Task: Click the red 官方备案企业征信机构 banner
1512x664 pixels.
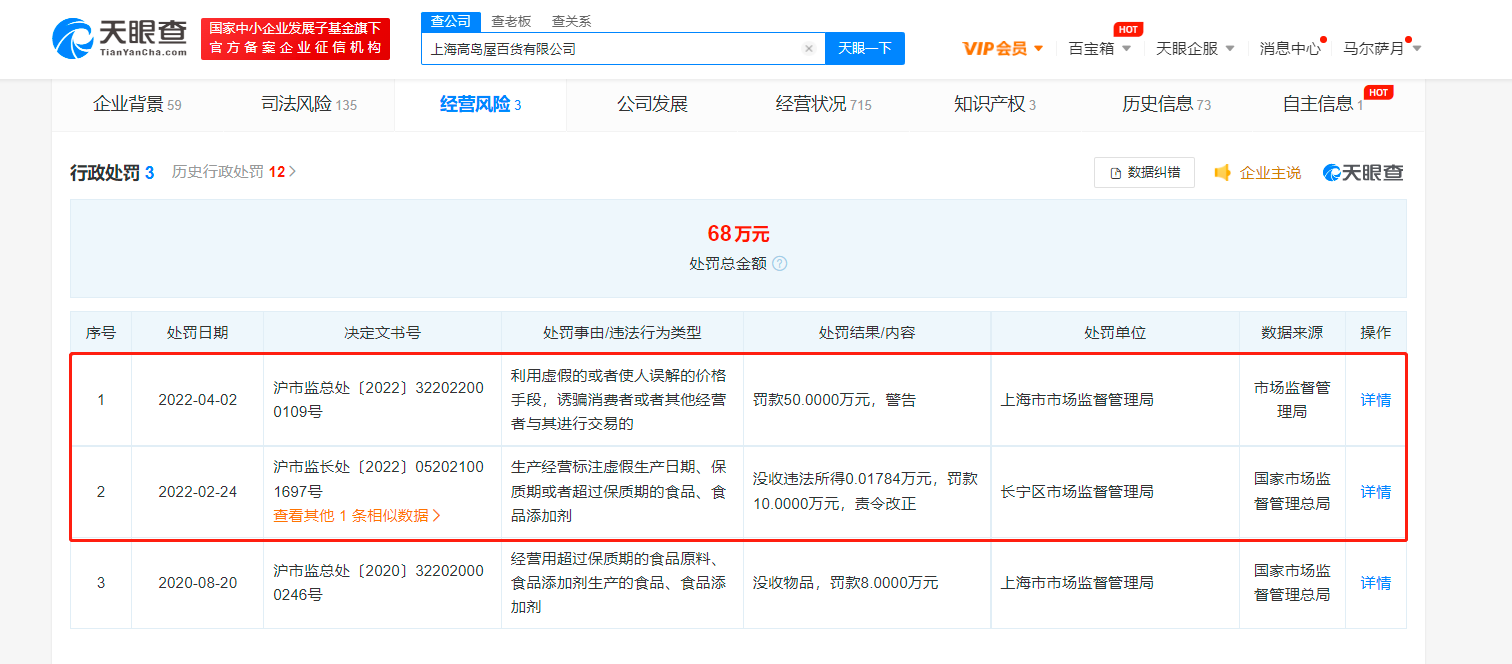Action: tap(295, 39)
